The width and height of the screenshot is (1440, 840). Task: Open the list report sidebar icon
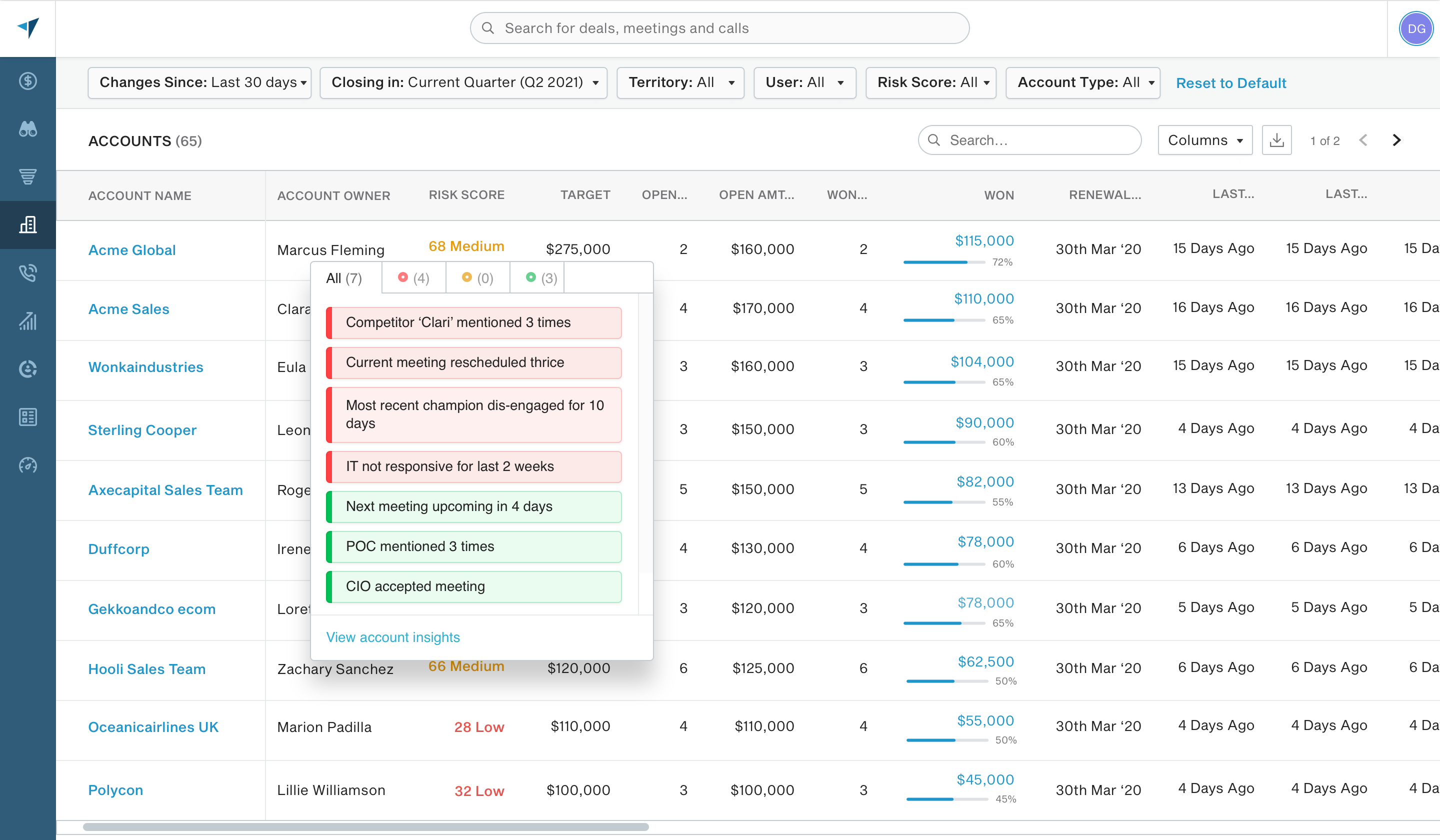pyautogui.click(x=28, y=417)
